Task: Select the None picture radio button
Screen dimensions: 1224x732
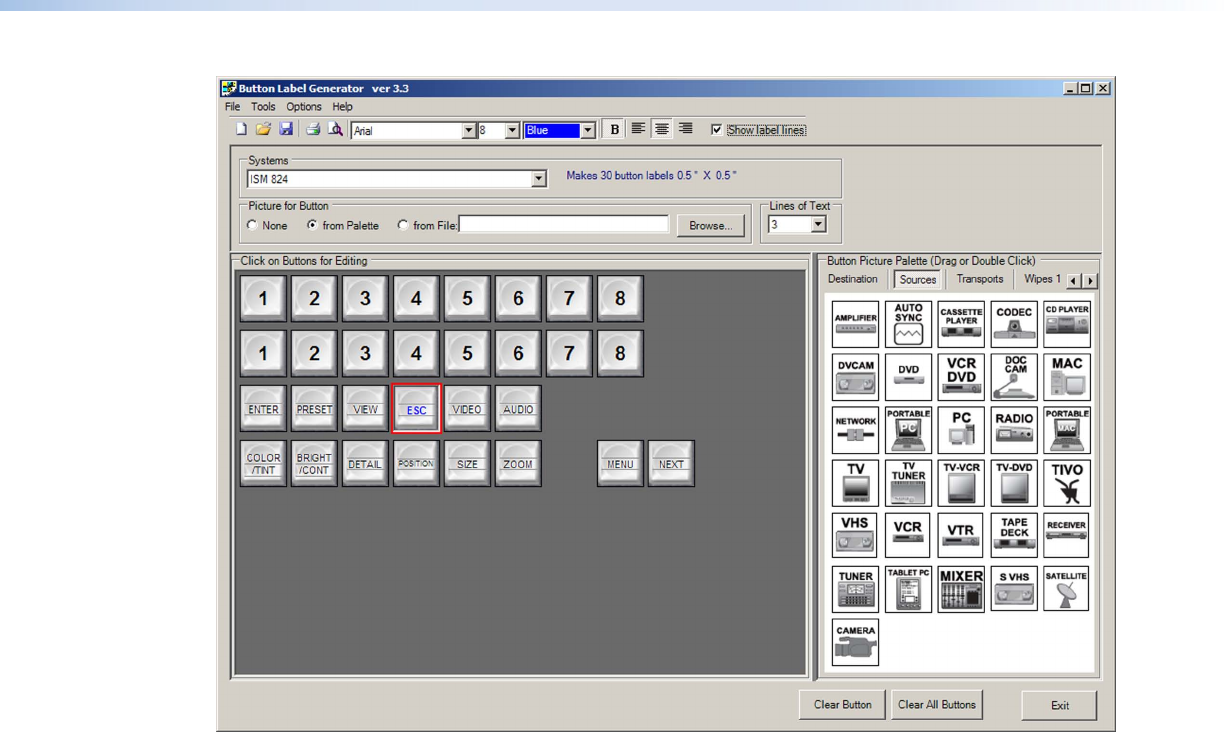Action: tap(252, 226)
